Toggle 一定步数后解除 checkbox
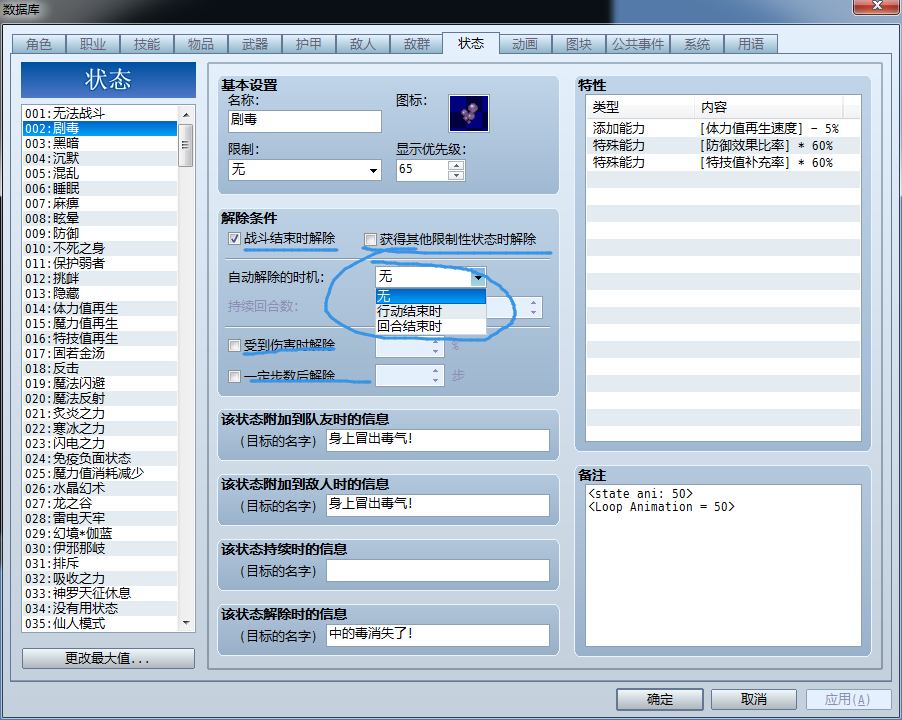Image resolution: width=902 pixels, height=720 pixels. pyautogui.click(x=234, y=377)
